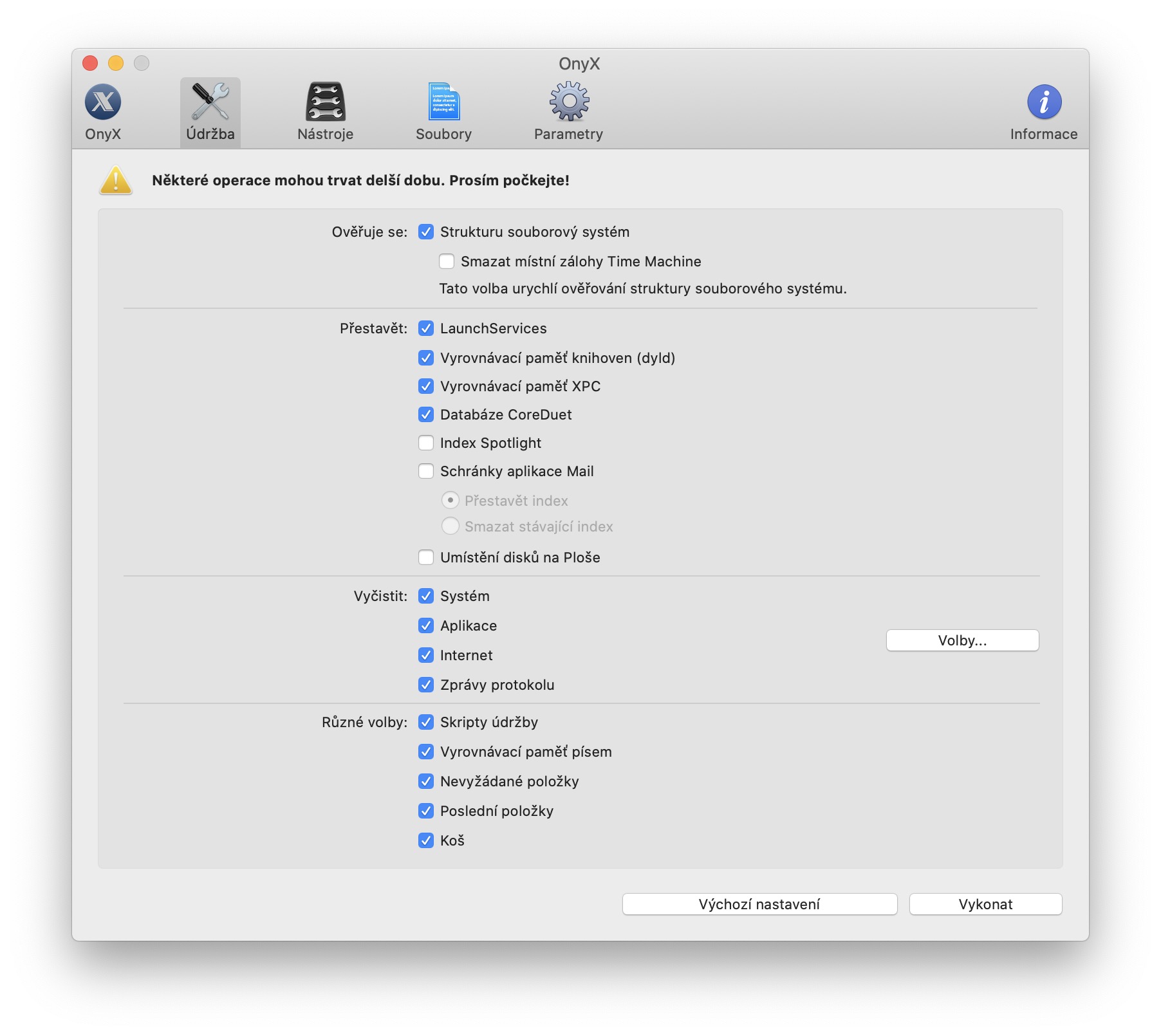The width and height of the screenshot is (1161, 1036).
Task: Enable Umístění disků na Ploše
Action: [426, 557]
